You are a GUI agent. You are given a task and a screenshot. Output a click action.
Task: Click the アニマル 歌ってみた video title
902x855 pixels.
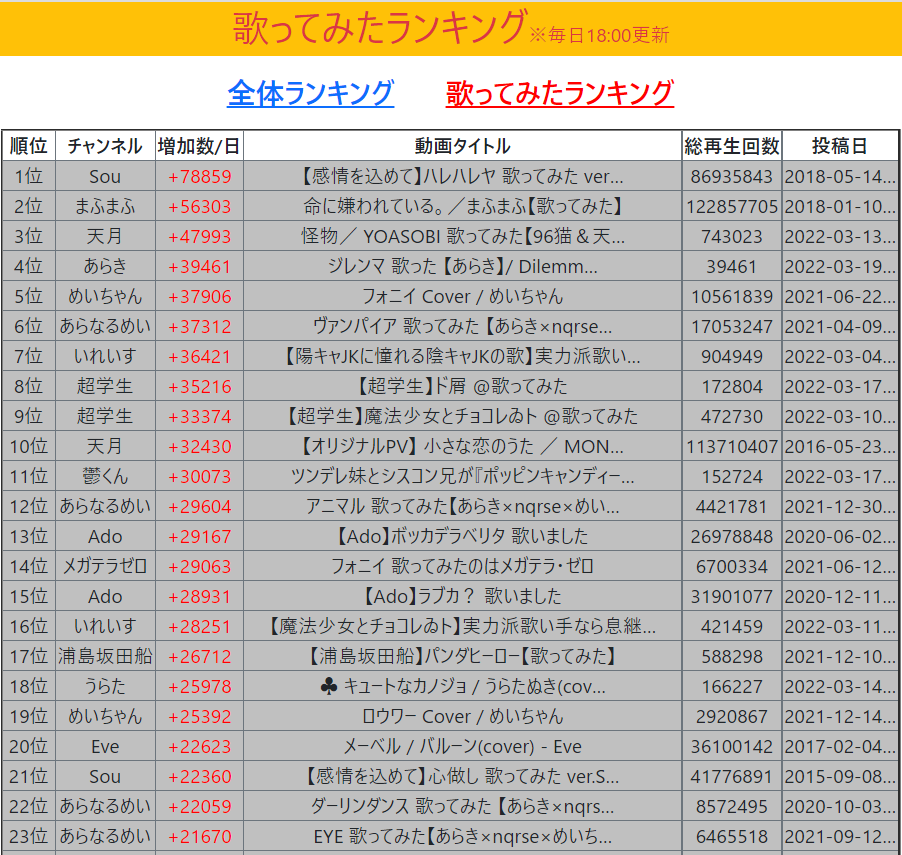463,506
